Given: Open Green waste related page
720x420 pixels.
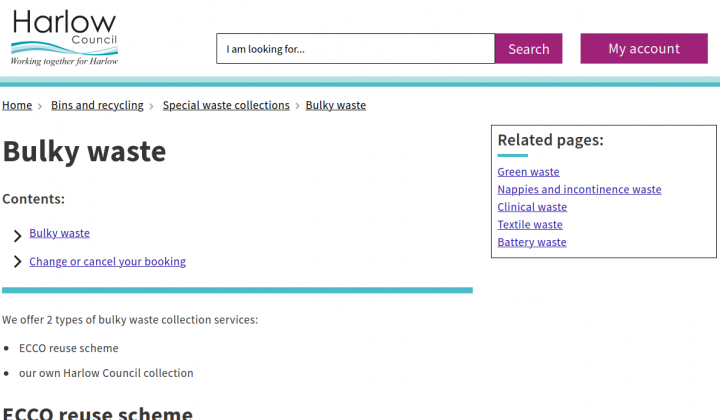Looking at the screenshot, I should click(529, 172).
